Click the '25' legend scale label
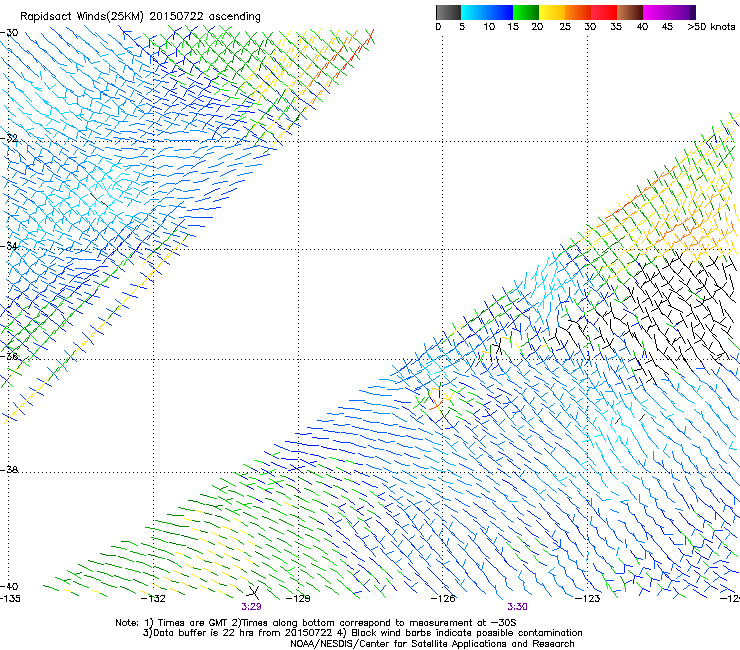The width and height of the screenshot is (740, 650). pyautogui.click(x=565, y=27)
